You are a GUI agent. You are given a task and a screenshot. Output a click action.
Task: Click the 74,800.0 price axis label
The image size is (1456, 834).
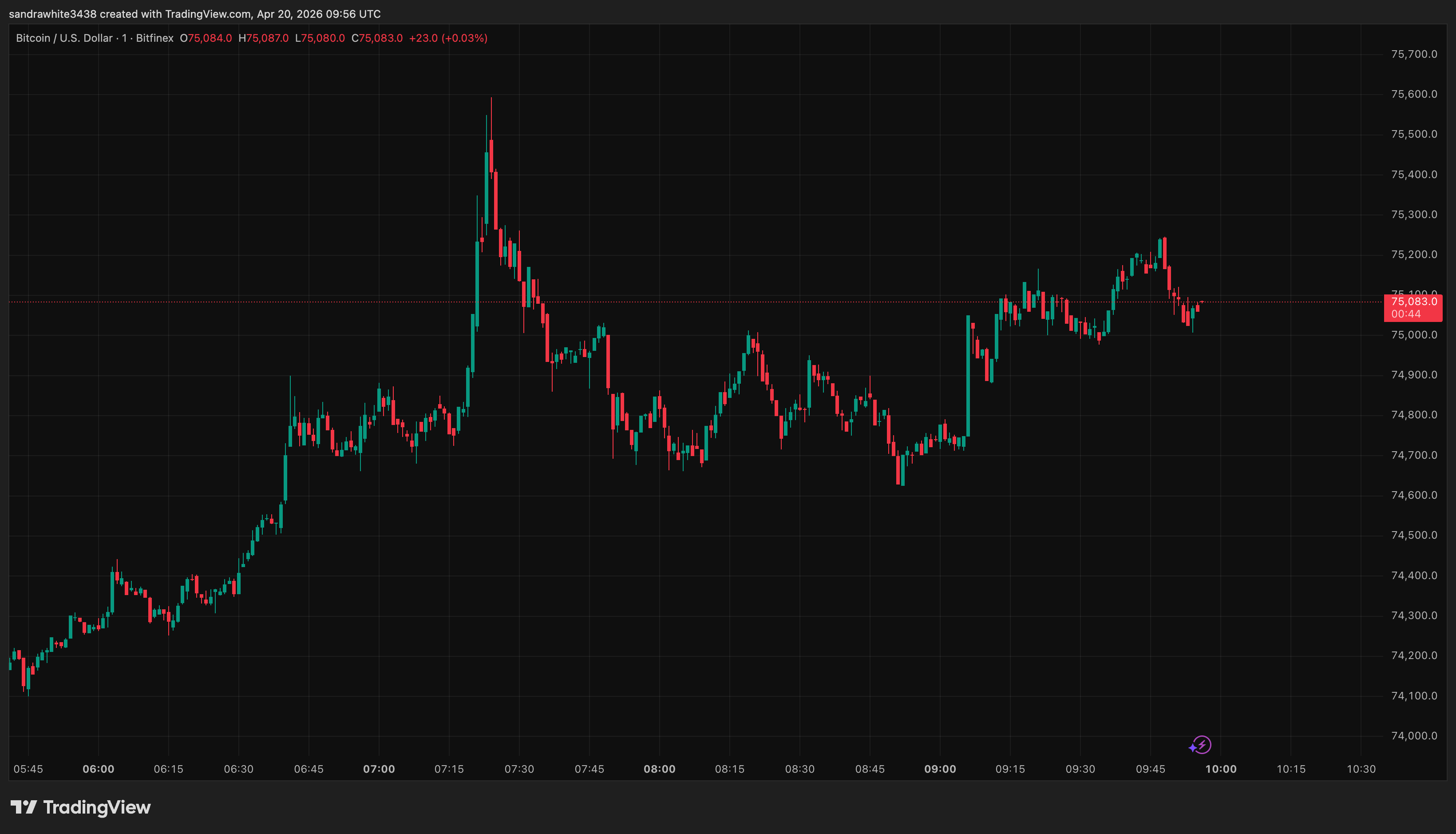pos(1414,415)
